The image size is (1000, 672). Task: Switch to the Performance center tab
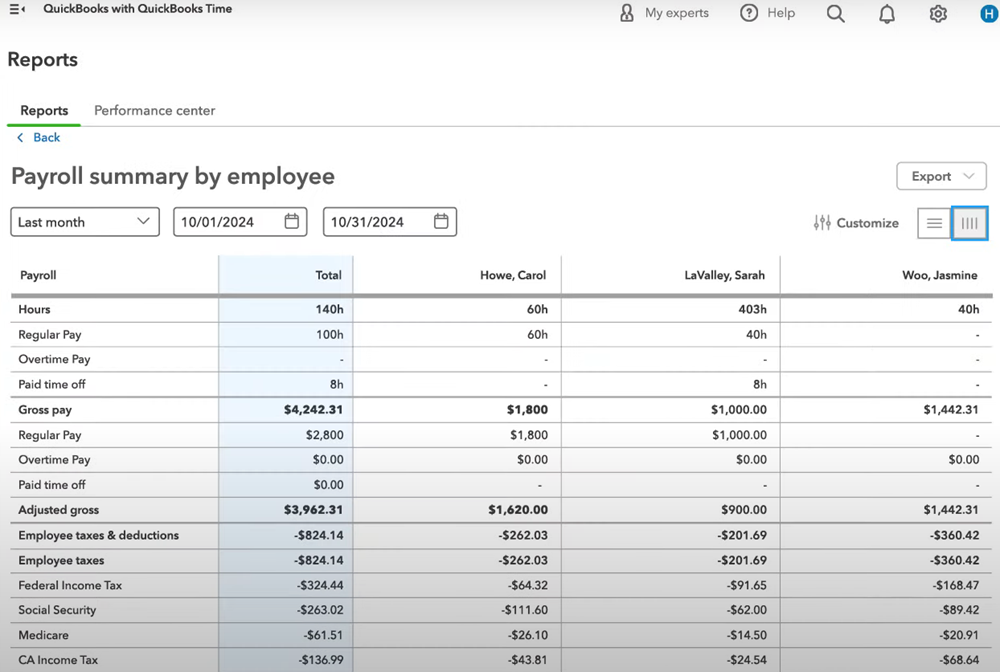coord(154,110)
